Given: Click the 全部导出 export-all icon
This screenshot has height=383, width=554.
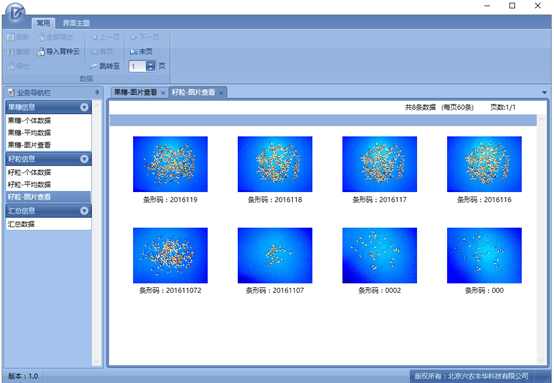Looking at the screenshot, I should click(41, 37).
